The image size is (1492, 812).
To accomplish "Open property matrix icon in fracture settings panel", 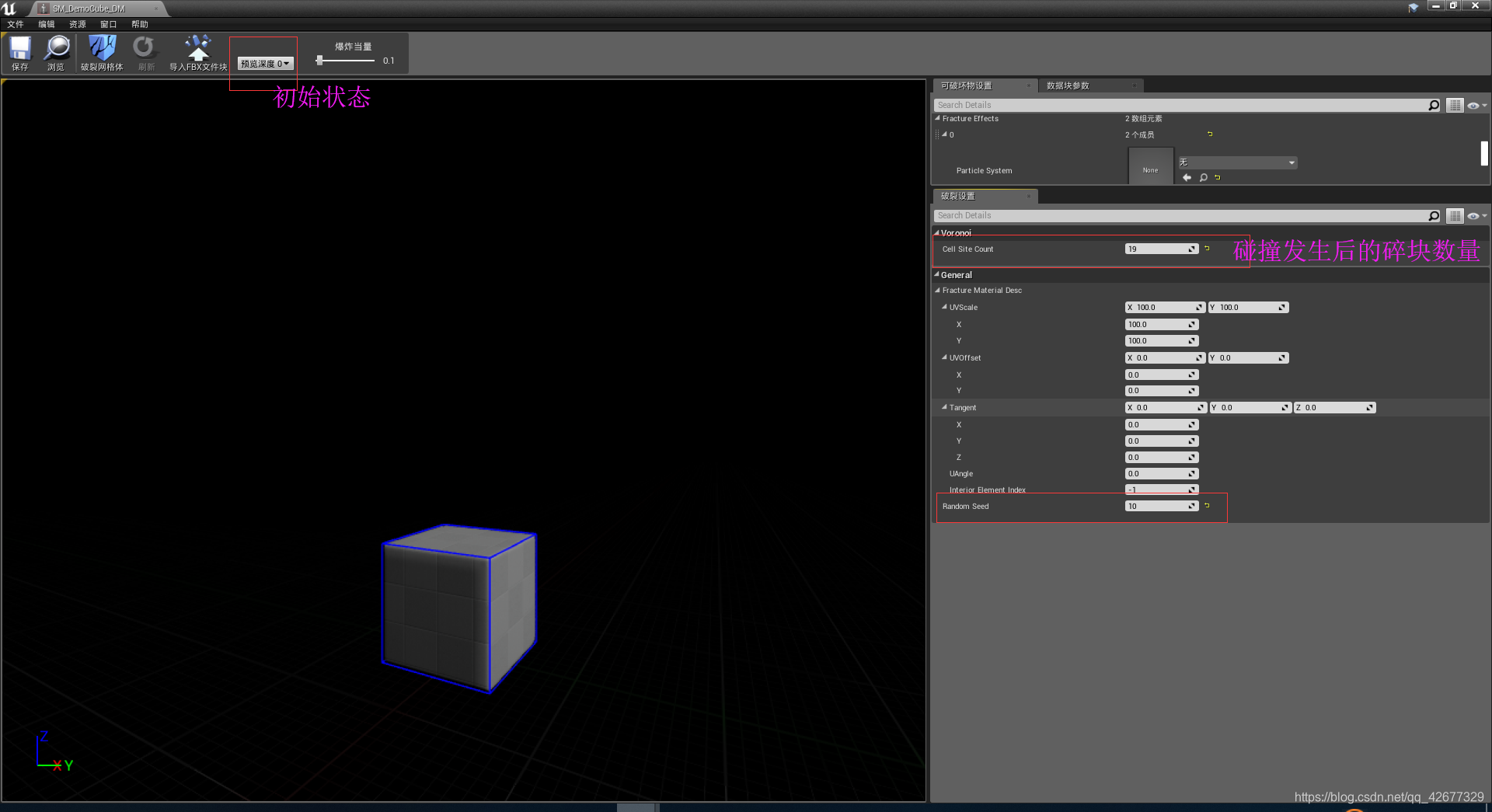I will tap(1455, 215).
